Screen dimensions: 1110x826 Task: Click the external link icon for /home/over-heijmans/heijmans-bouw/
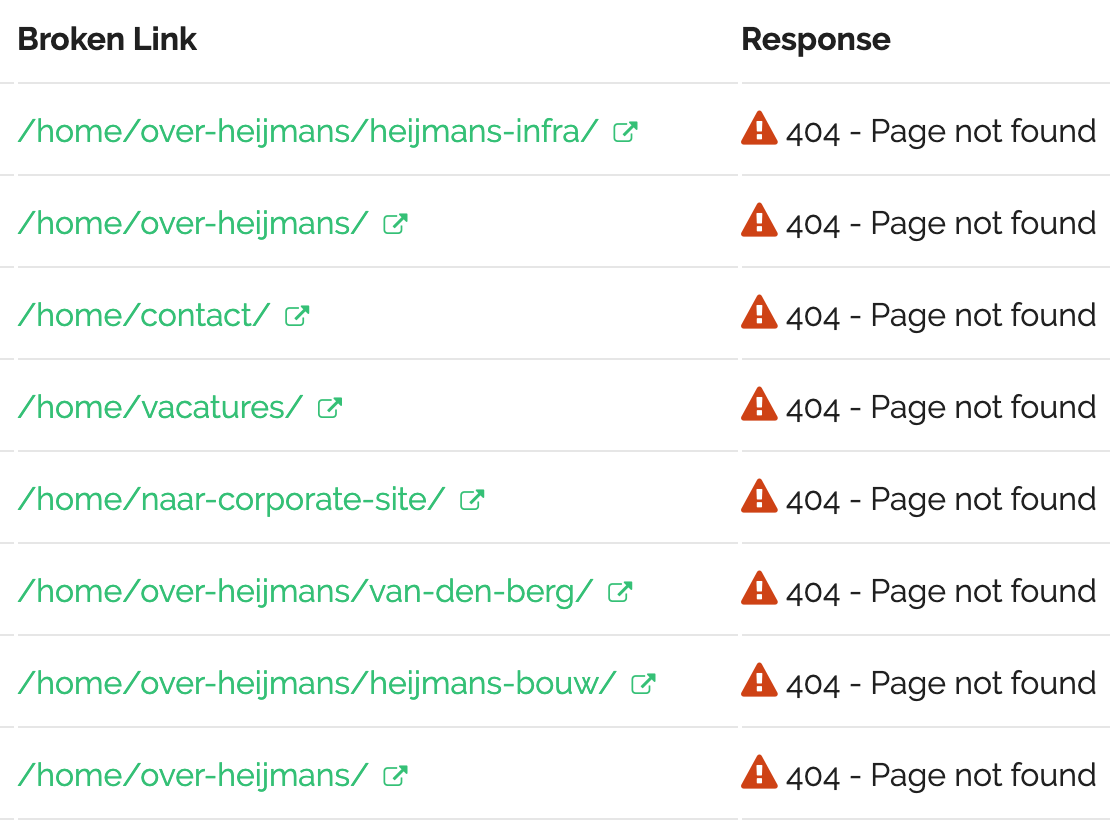tap(641, 681)
